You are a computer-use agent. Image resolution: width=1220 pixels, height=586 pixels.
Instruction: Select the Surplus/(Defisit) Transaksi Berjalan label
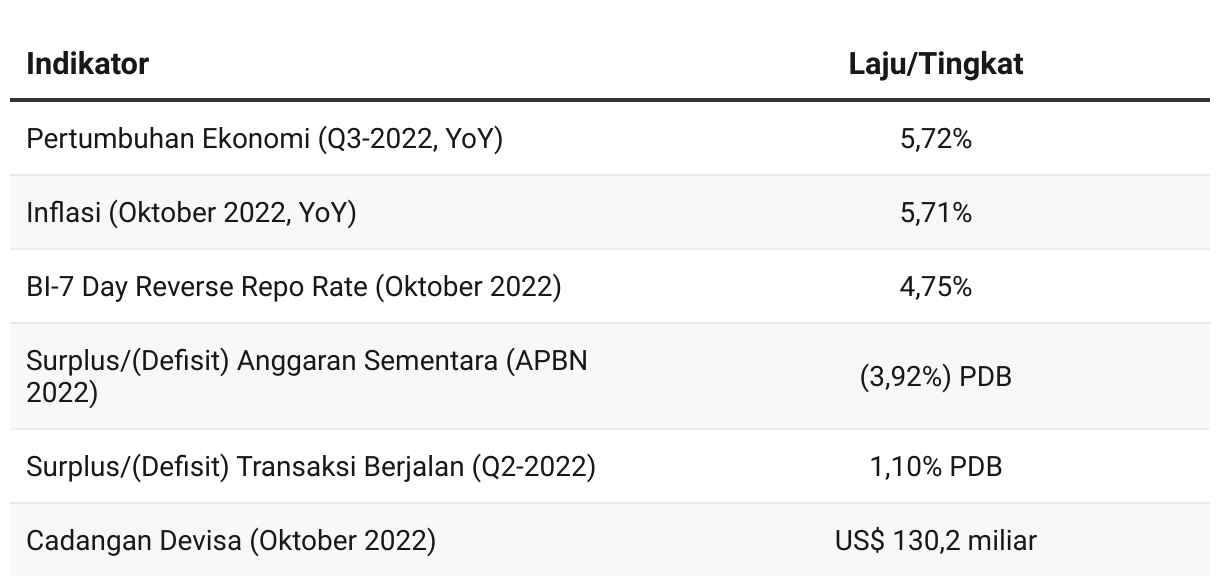[x=311, y=466]
